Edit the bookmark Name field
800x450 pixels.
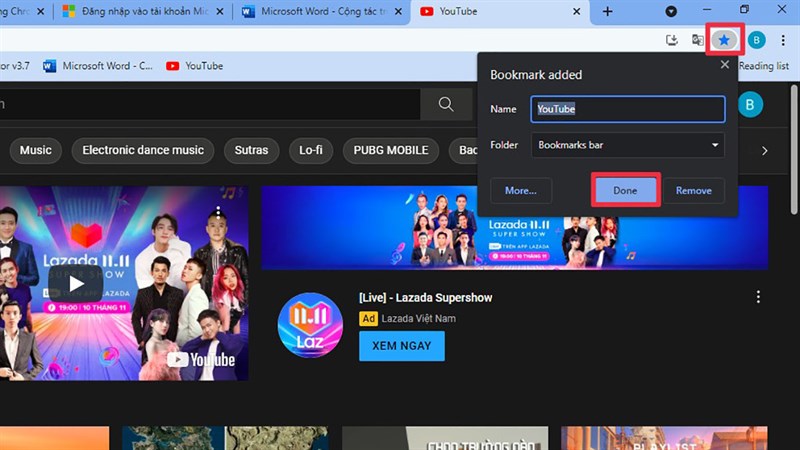pos(628,109)
